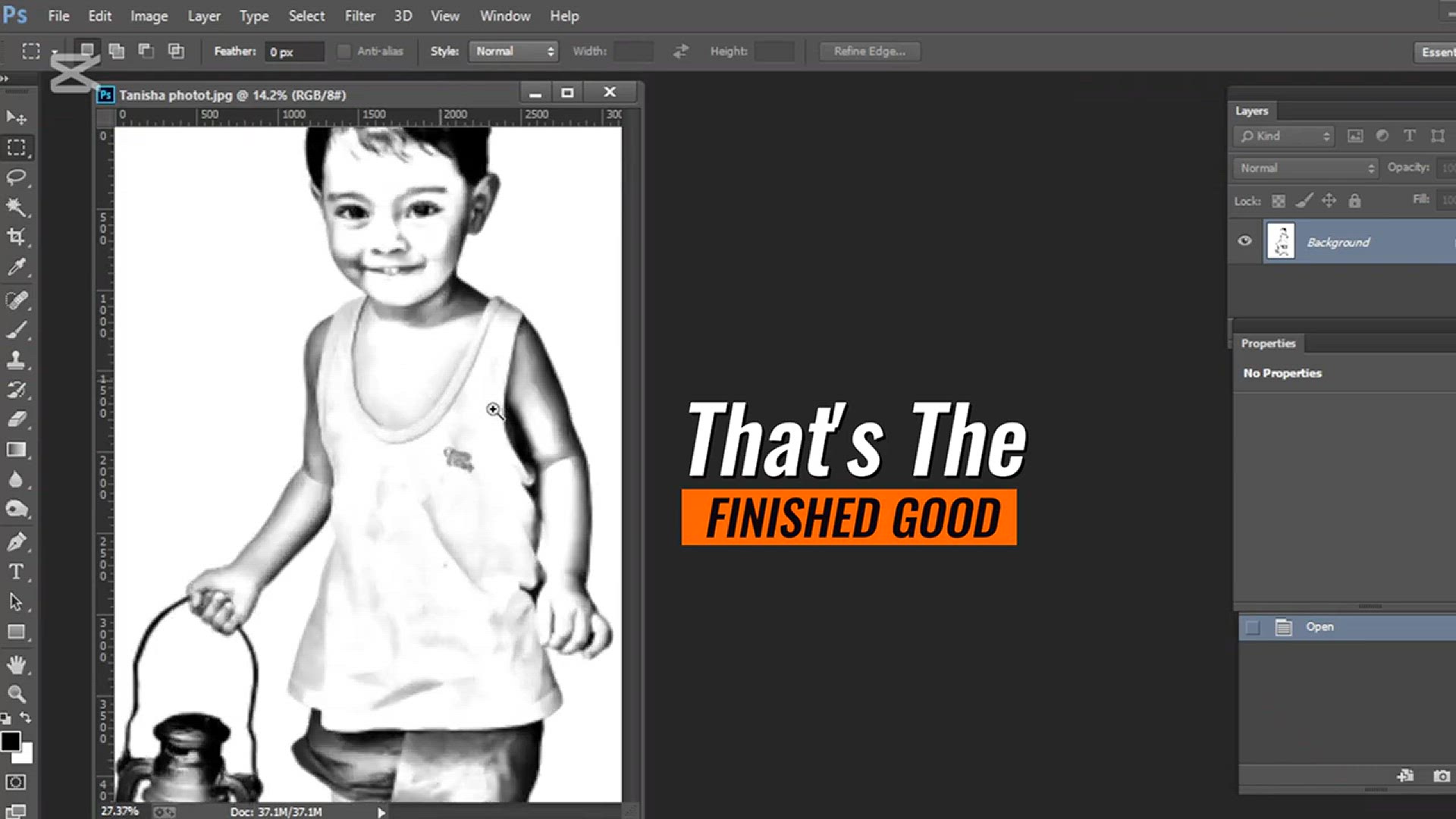Toggle lock transparent pixels
This screenshot has height=819, width=1456.
pos(1279,201)
